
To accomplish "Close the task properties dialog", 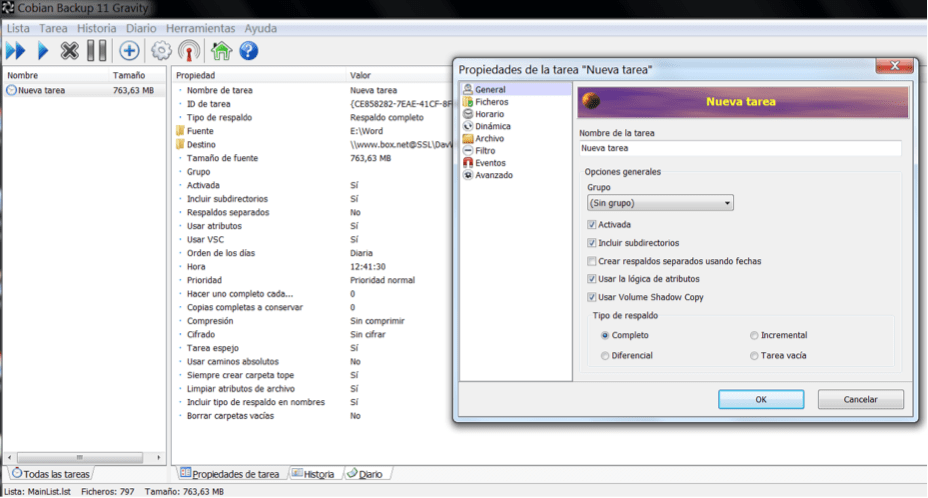I will click(894, 66).
